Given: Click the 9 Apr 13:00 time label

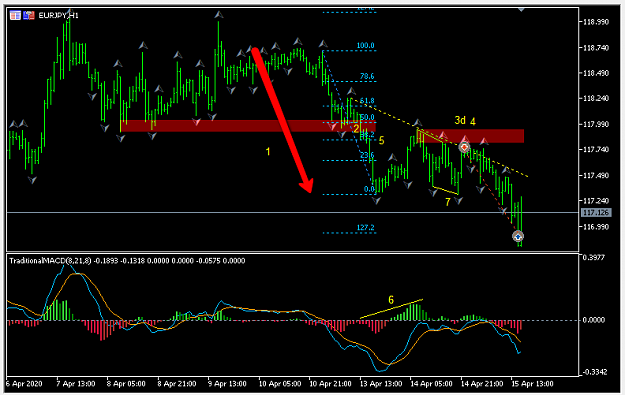Looking at the screenshot, I should (227, 384).
